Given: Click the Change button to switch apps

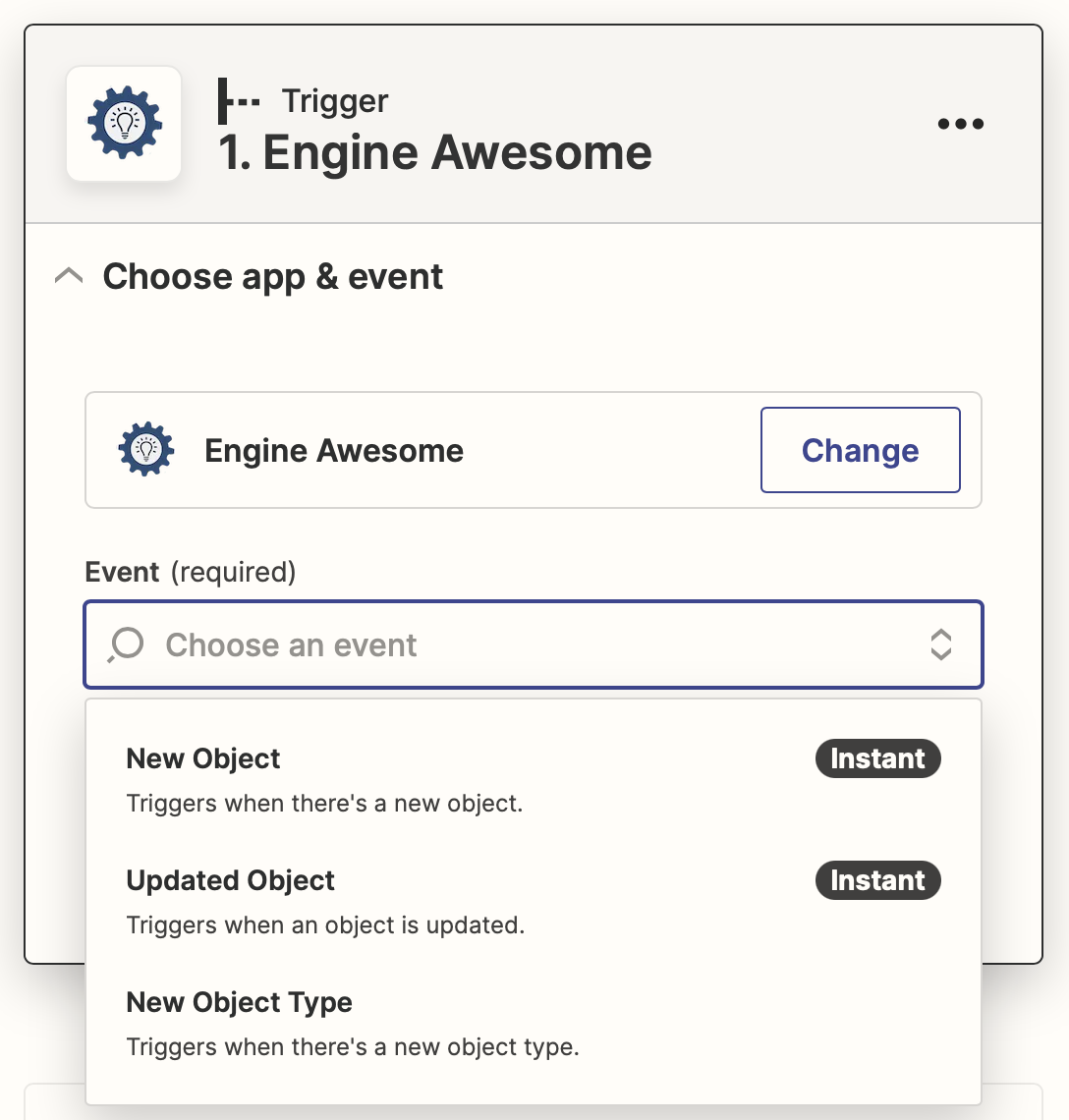Looking at the screenshot, I should [x=860, y=450].
